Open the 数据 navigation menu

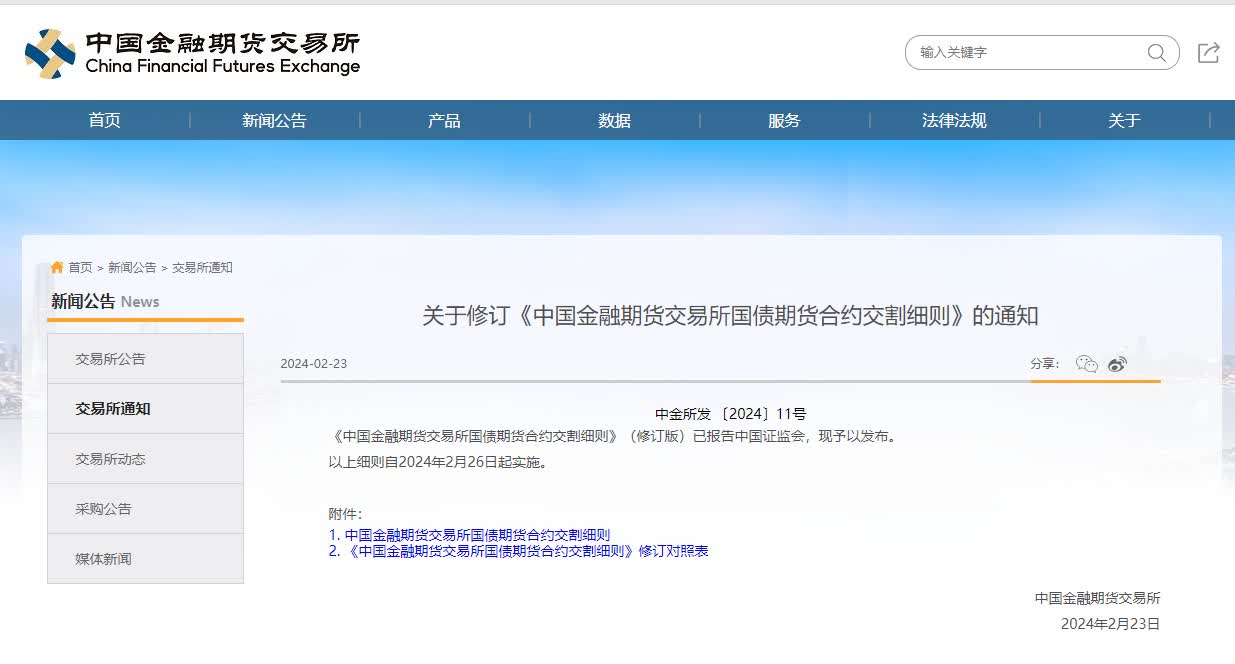point(614,120)
